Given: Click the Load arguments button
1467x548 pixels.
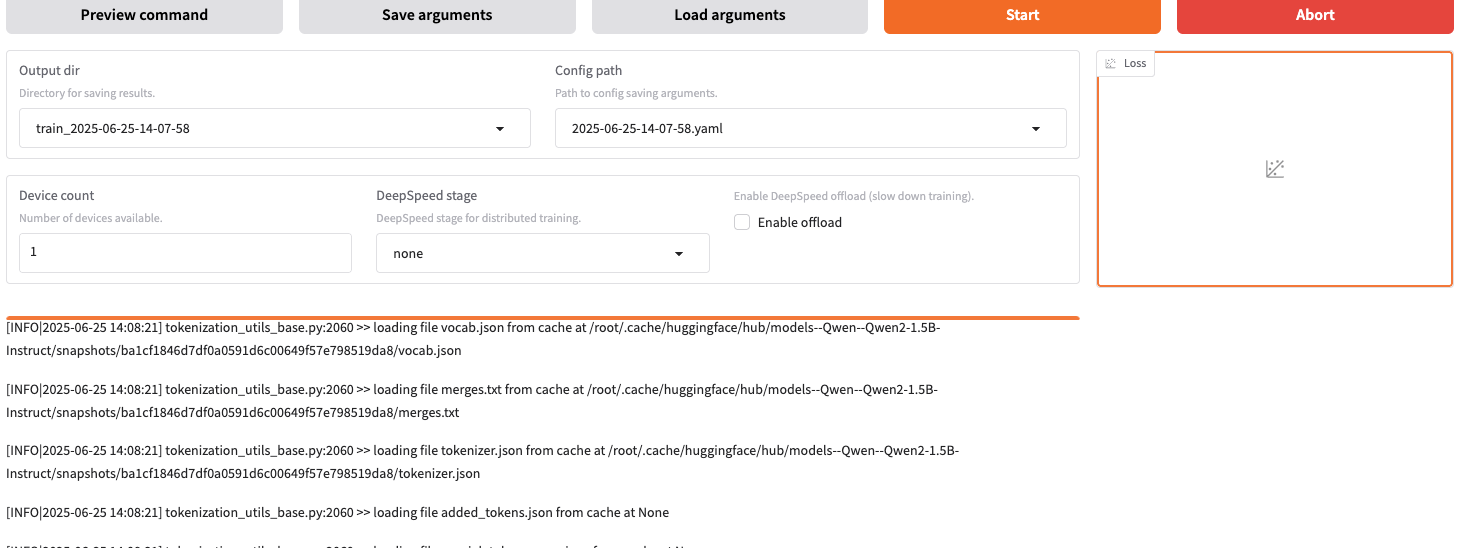Looking at the screenshot, I should pos(729,15).
